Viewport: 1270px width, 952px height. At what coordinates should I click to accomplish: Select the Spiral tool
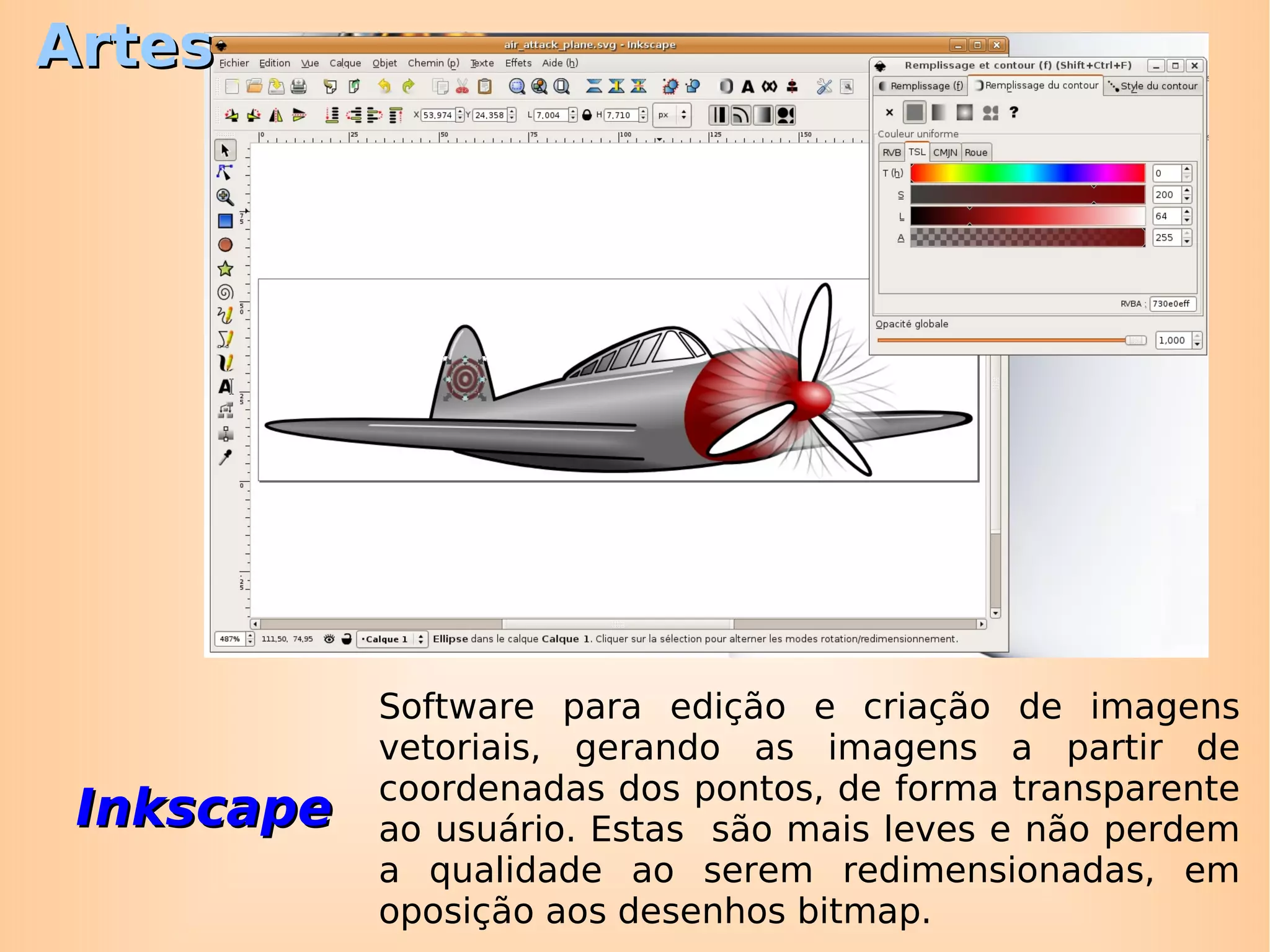click(x=225, y=292)
